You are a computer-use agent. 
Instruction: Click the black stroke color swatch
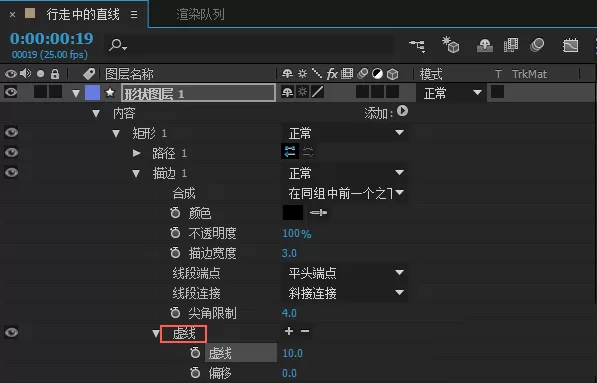pyautogui.click(x=293, y=212)
